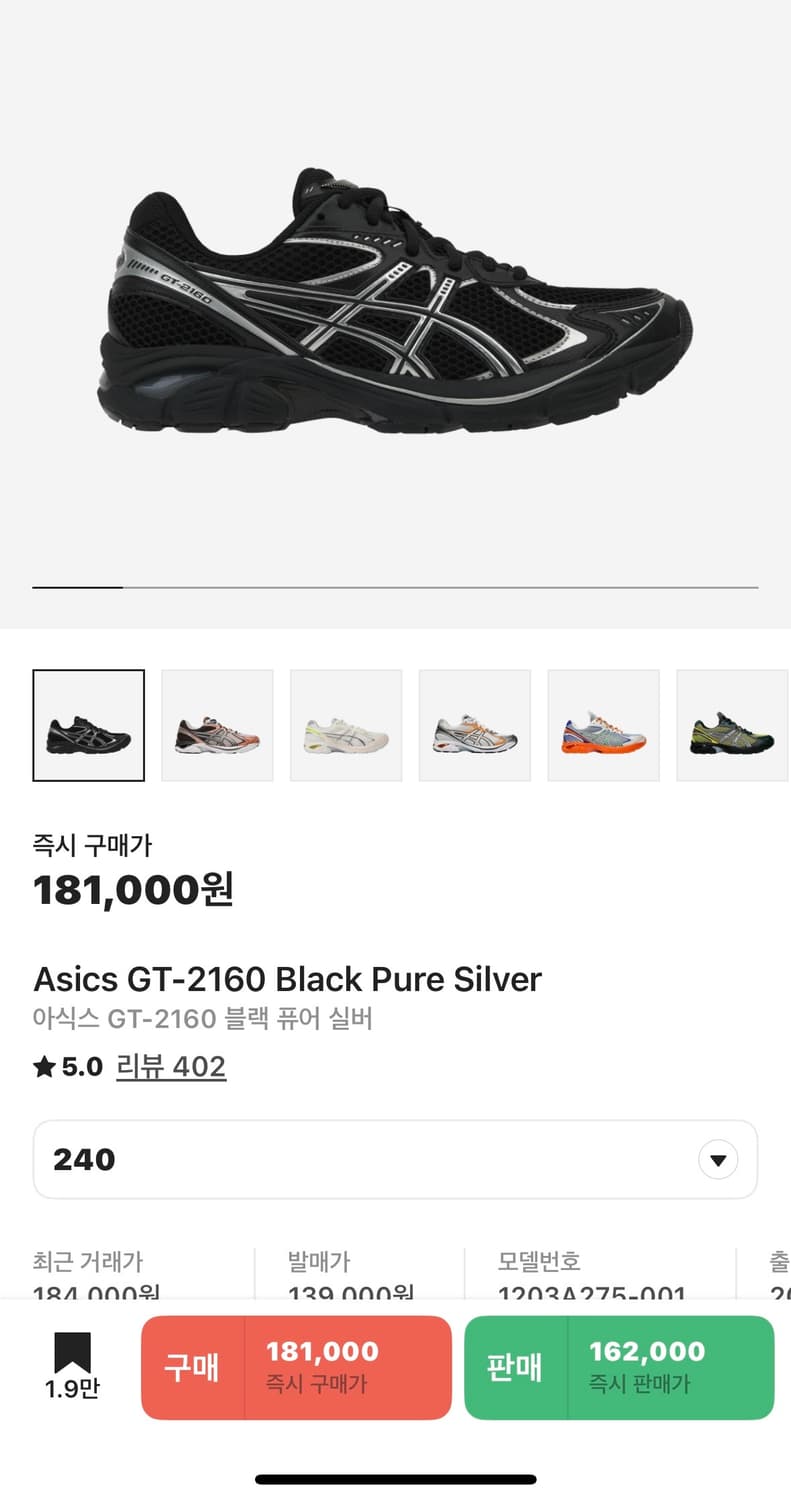Viewport: 791px width, 1500px height.
Task: Click the Asics GT-2160 Black Pure Silver title
Action: coord(287,979)
